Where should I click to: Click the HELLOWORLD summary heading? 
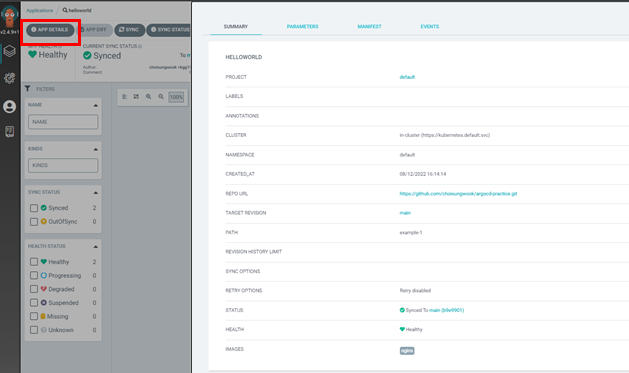(243, 57)
